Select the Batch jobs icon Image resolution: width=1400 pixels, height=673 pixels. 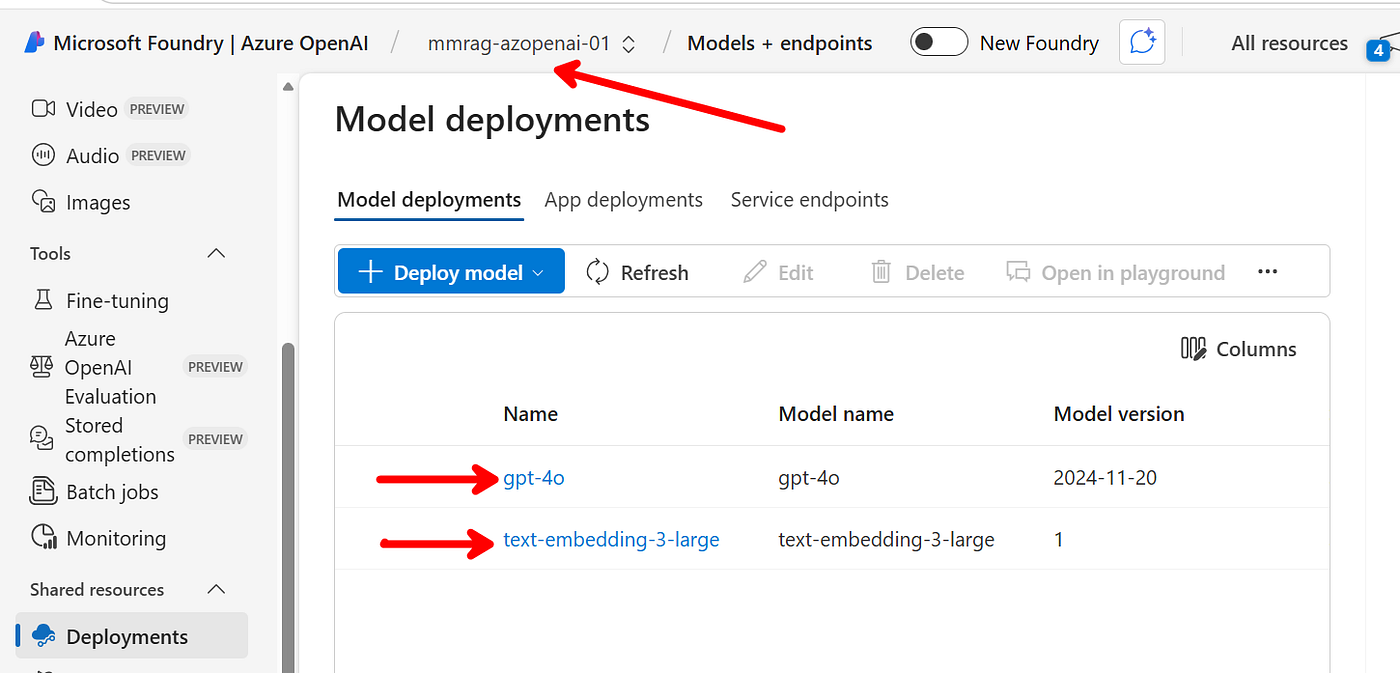pyautogui.click(x=43, y=491)
